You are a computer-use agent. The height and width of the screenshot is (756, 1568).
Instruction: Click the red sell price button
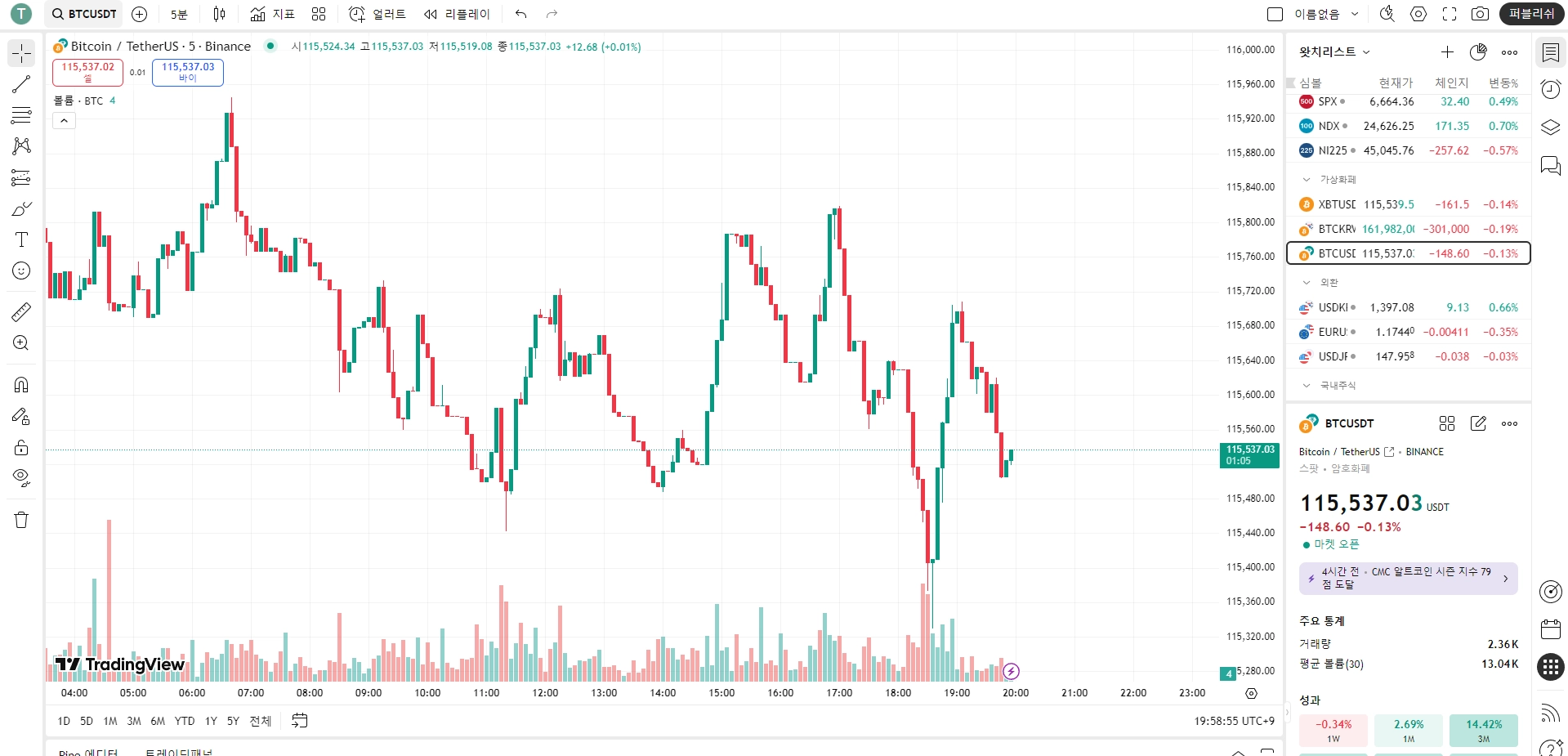[x=87, y=72]
